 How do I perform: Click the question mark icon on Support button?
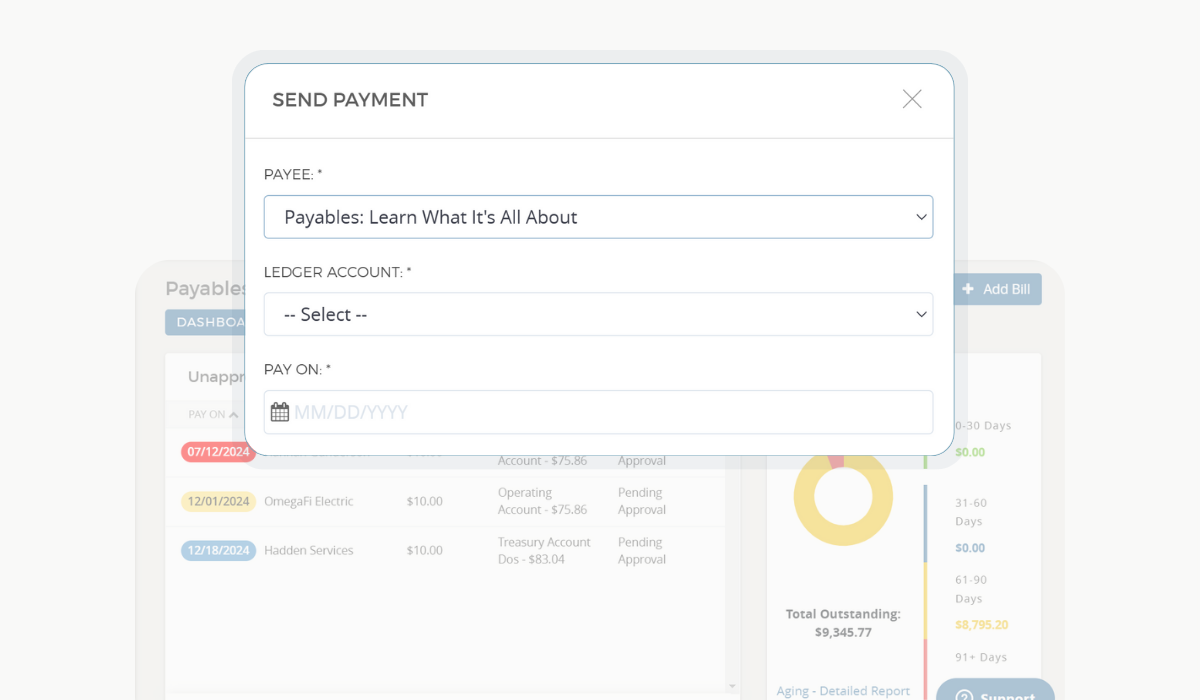point(963,692)
